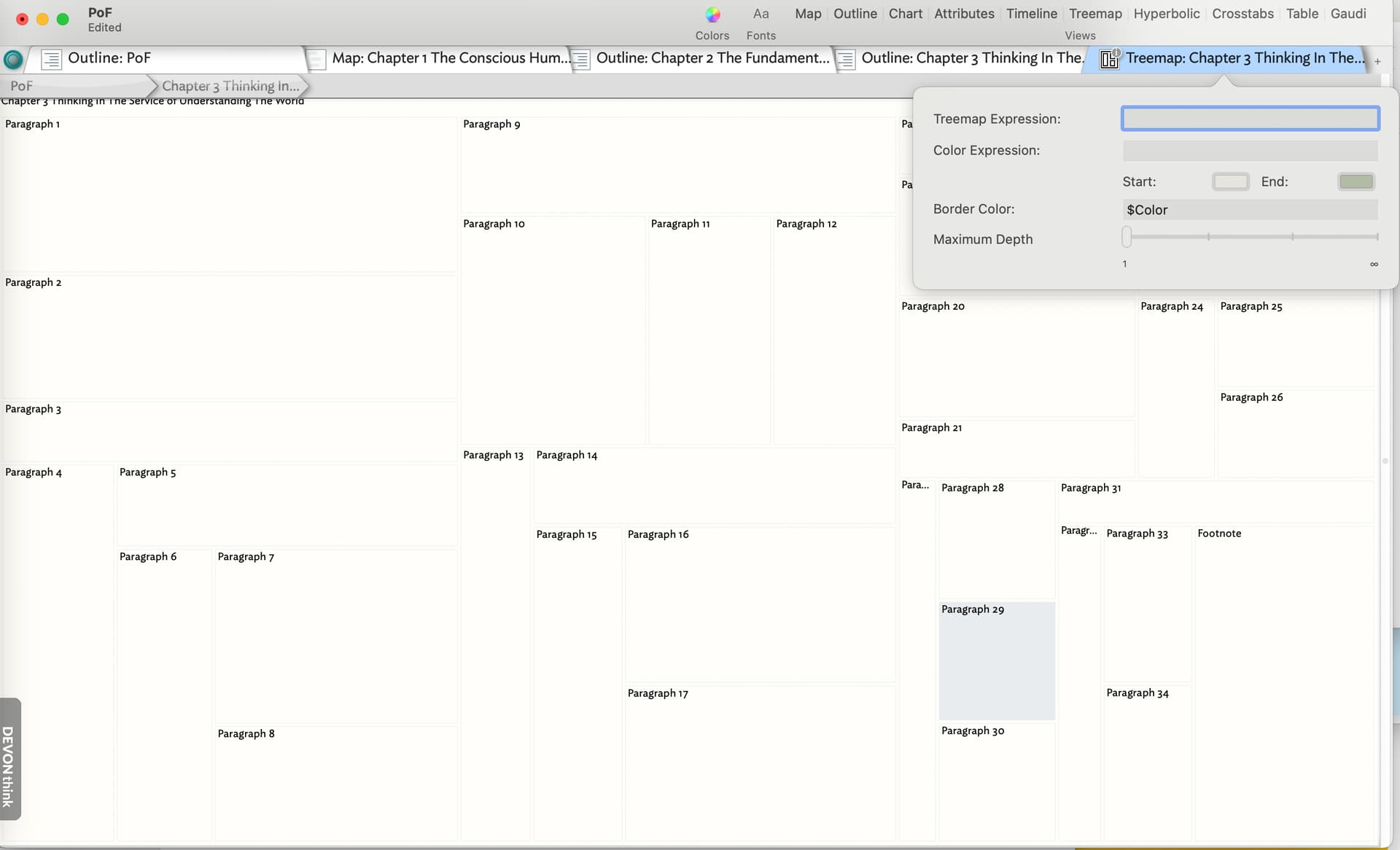Select Paragraph 25 tile
The height and width of the screenshot is (850, 1400).
(1296, 343)
